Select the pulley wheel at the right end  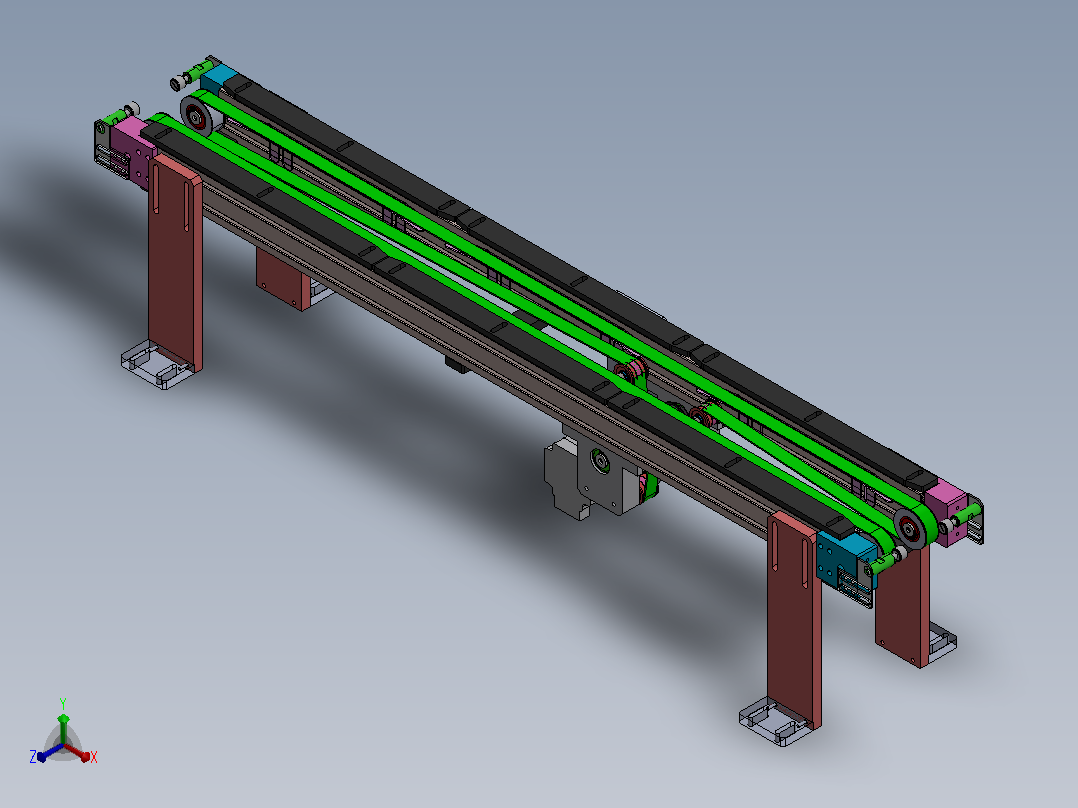point(912,528)
